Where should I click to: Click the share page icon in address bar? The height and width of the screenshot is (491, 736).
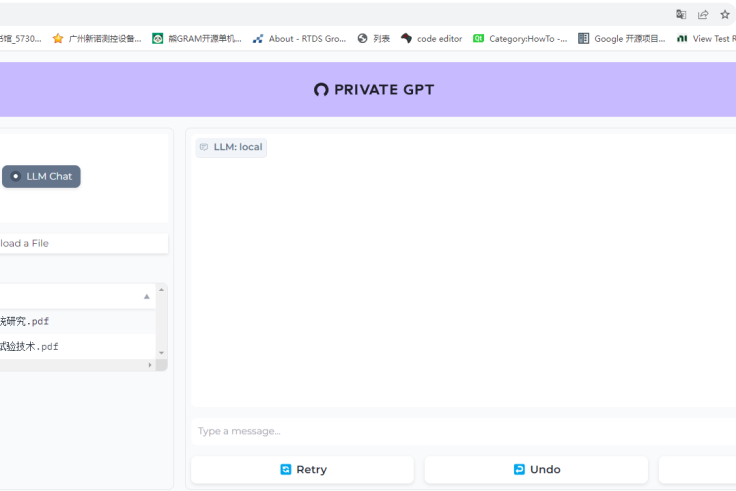coord(703,15)
